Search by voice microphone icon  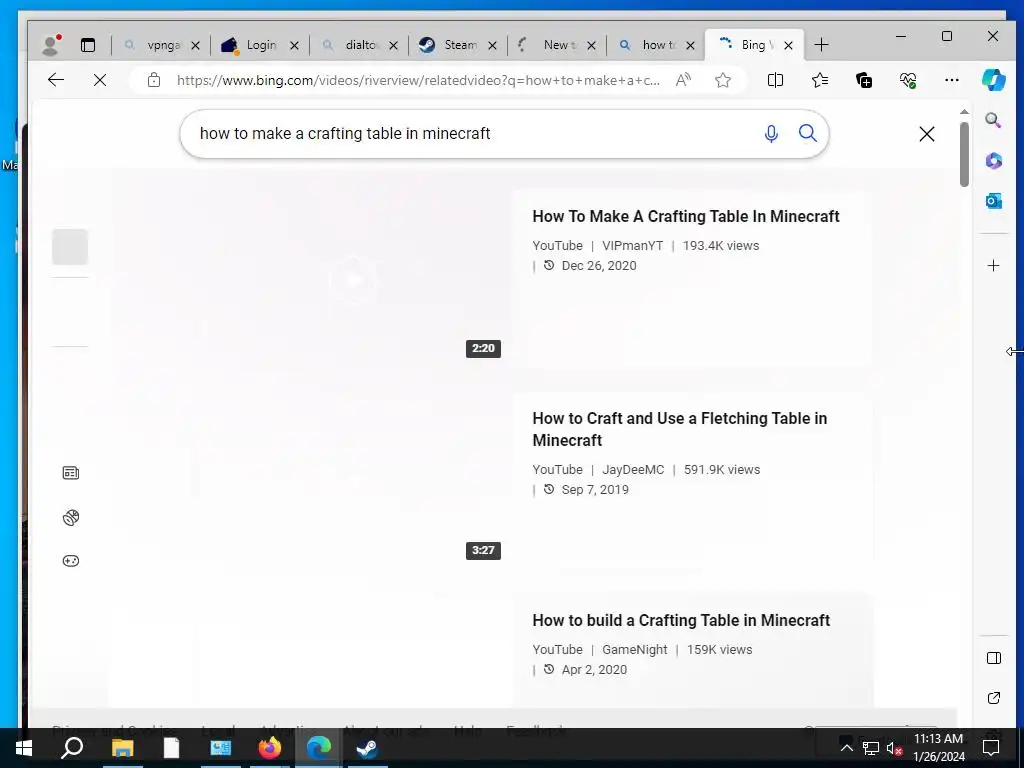[771, 133]
